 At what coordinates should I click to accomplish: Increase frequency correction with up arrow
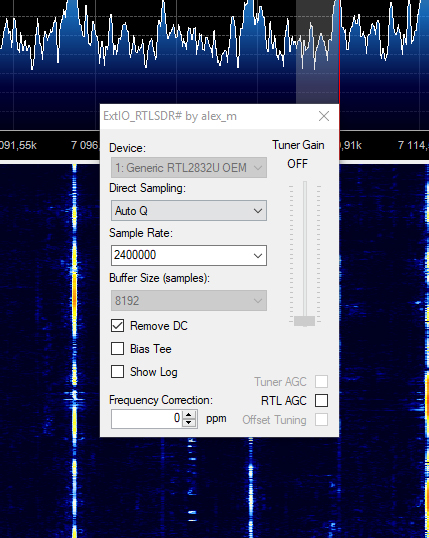pos(189,415)
